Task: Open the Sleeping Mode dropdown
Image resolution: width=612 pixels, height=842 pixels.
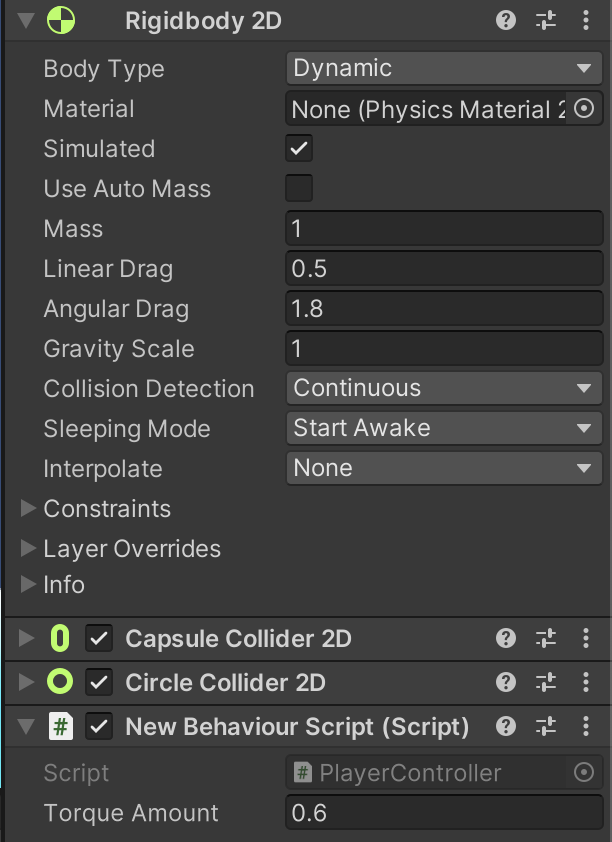Action: click(x=444, y=428)
